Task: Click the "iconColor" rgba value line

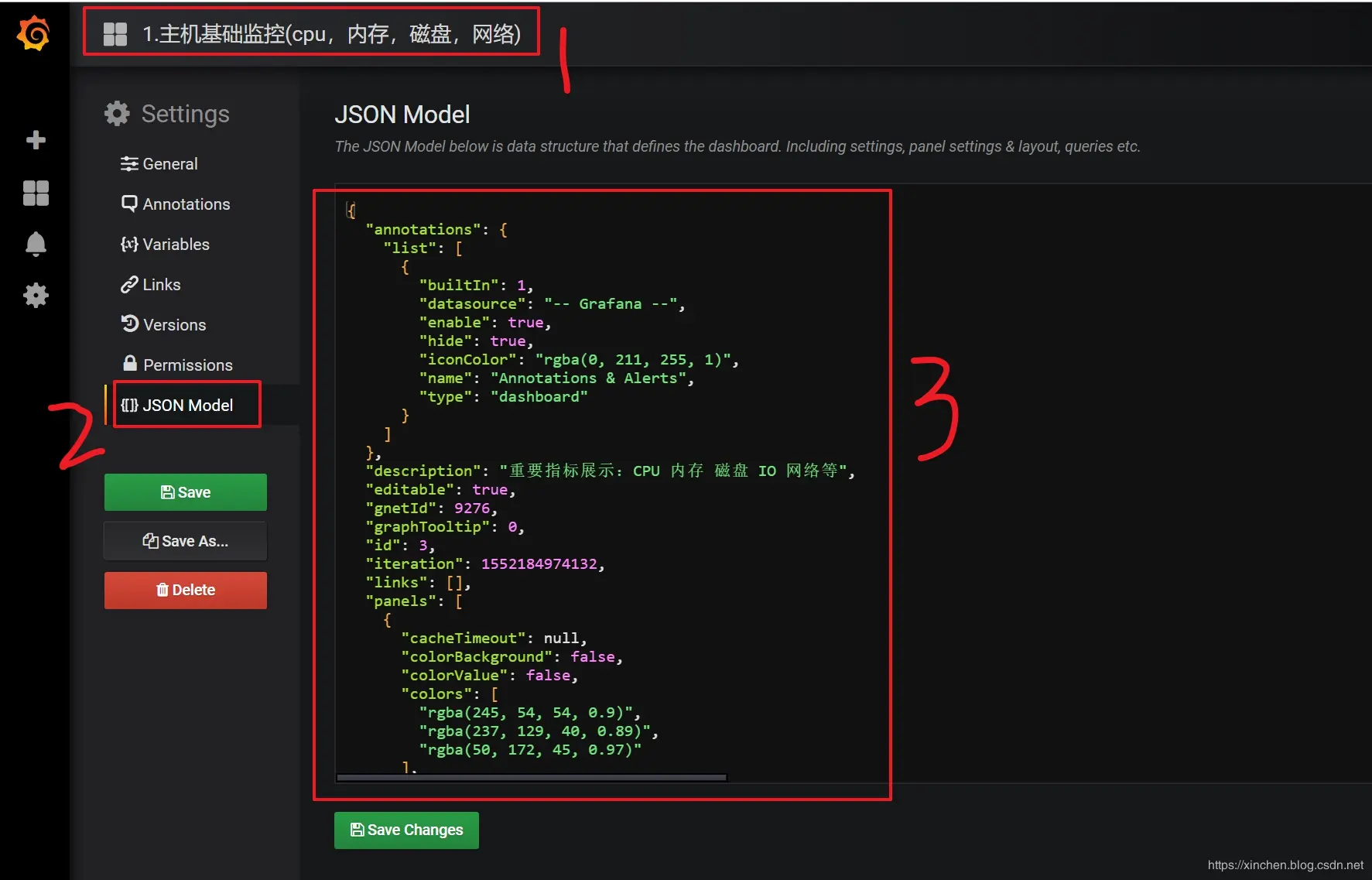Action: [x=579, y=359]
